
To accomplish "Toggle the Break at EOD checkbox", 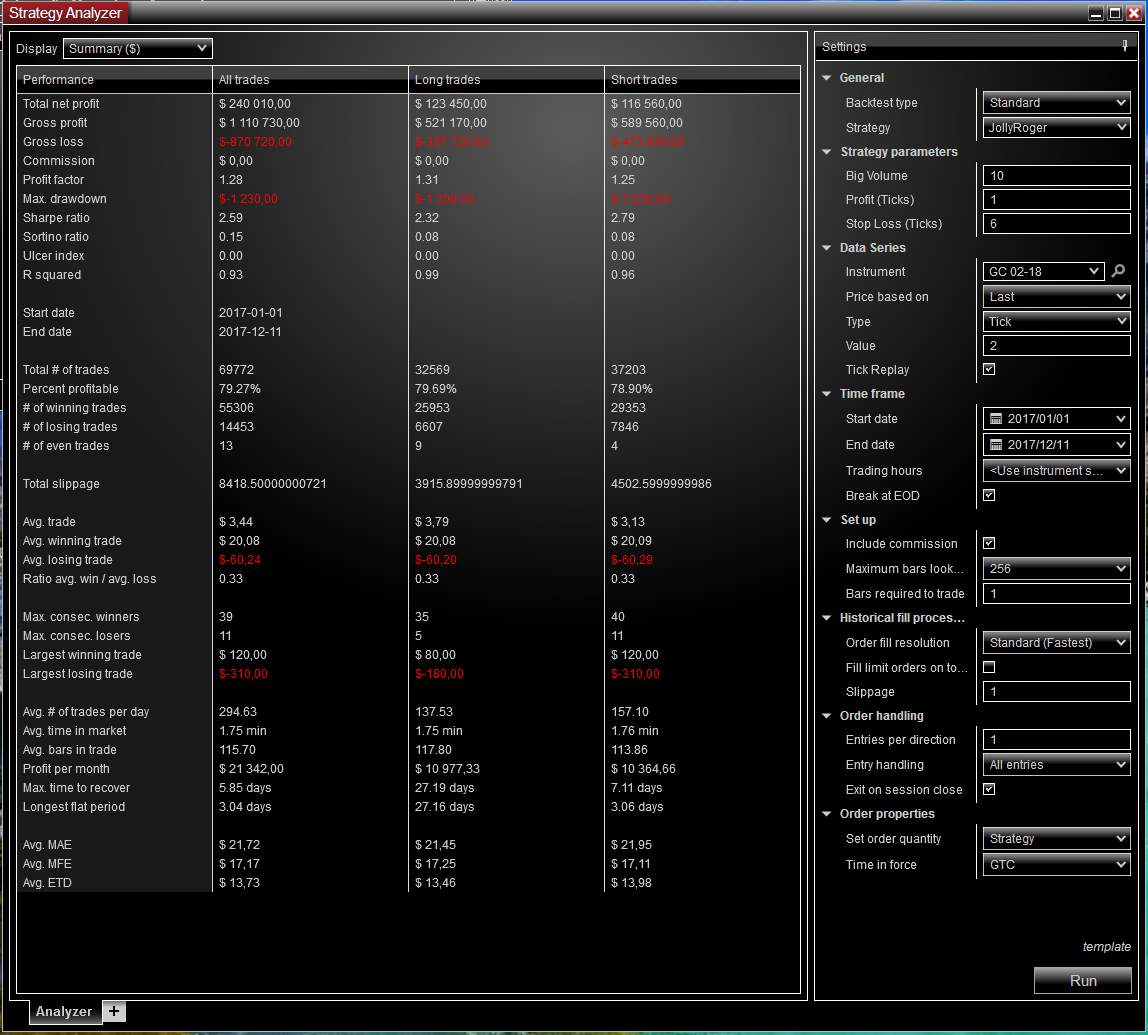I will (x=989, y=495).
